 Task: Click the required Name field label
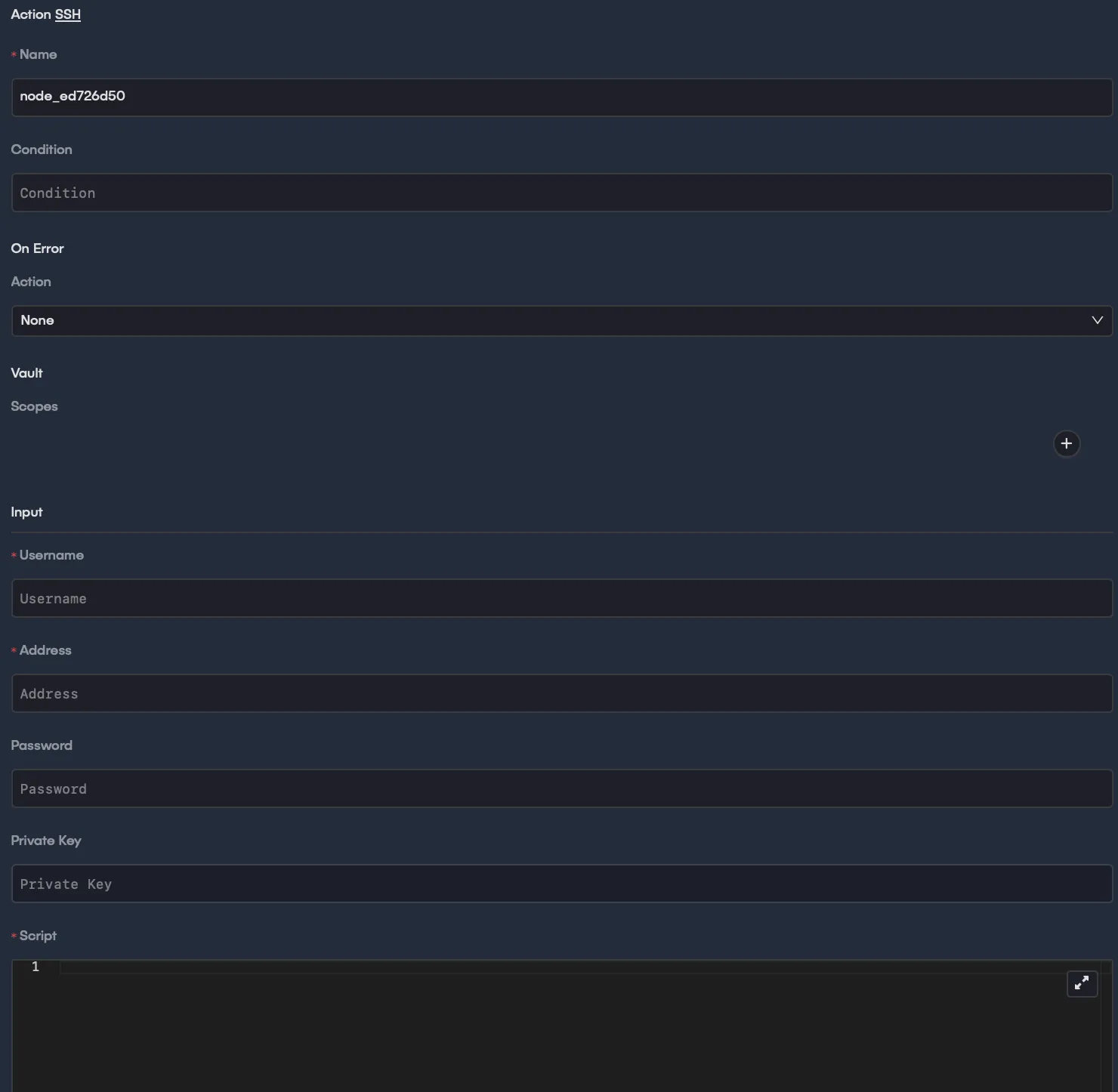click(38, 54)
